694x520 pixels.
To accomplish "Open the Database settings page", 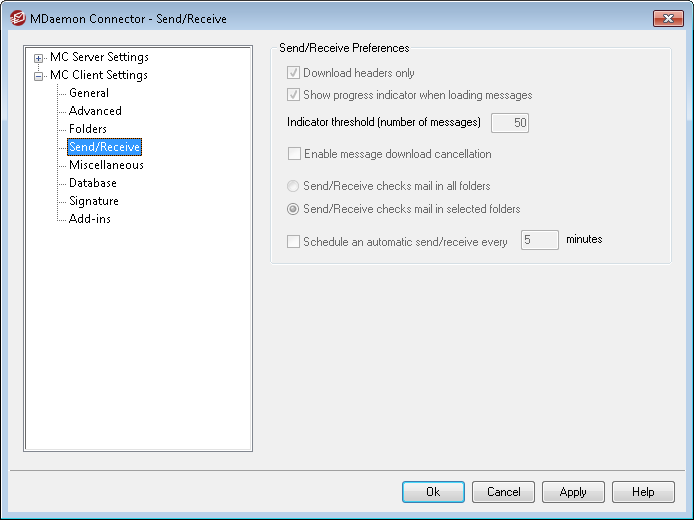I will point(93,183).
